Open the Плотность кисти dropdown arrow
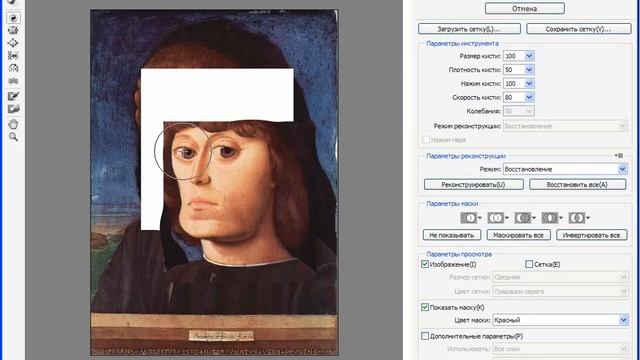Viewport: 640px width, 360px height. (529, 70)
